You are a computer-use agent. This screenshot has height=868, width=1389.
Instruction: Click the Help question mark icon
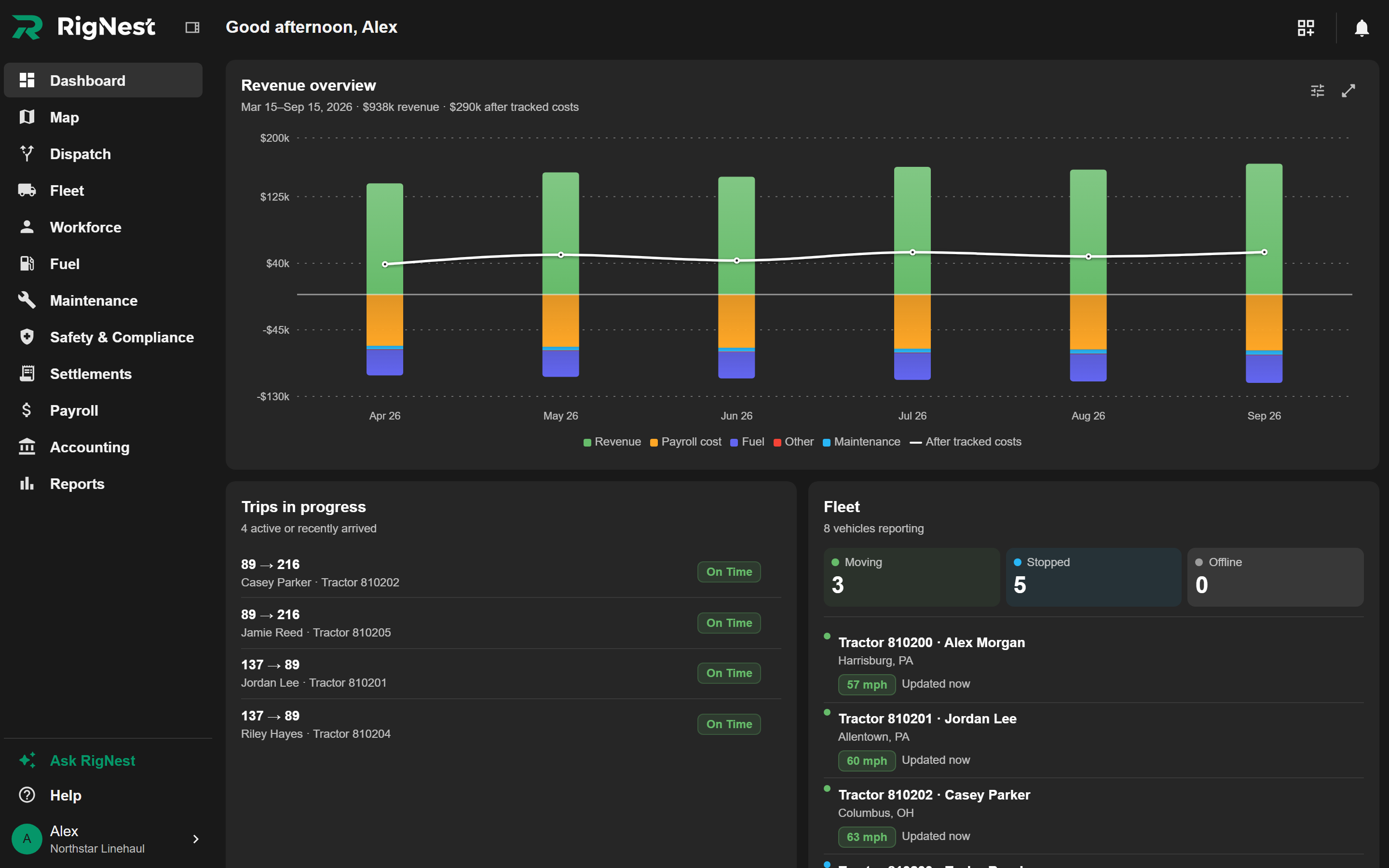pyautogui.click(x=27, y=795)
